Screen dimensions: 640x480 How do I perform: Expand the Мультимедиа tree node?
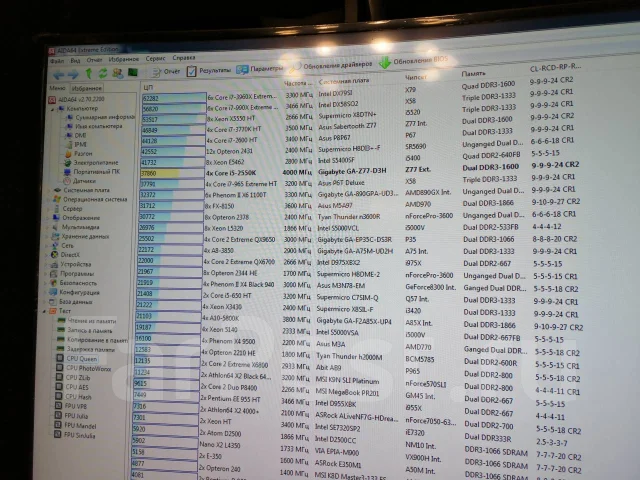coord(47,228)
